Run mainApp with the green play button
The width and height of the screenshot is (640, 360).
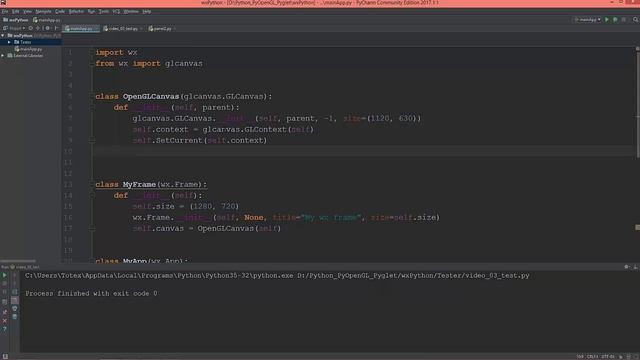point(607,20)
